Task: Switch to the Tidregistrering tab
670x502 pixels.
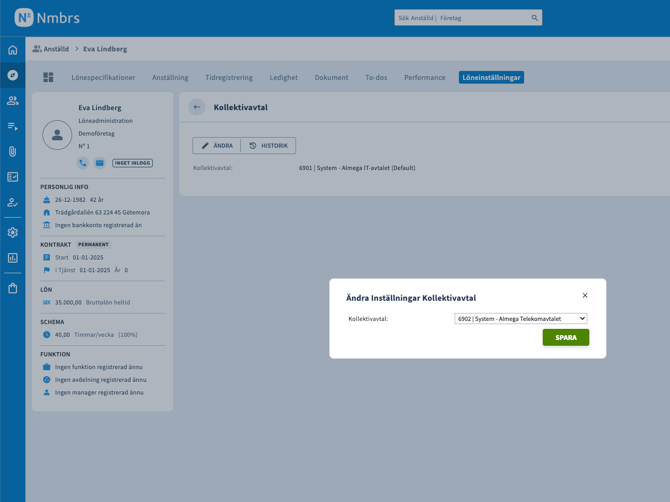Action: pyautogui.click(x=229, y=77)
